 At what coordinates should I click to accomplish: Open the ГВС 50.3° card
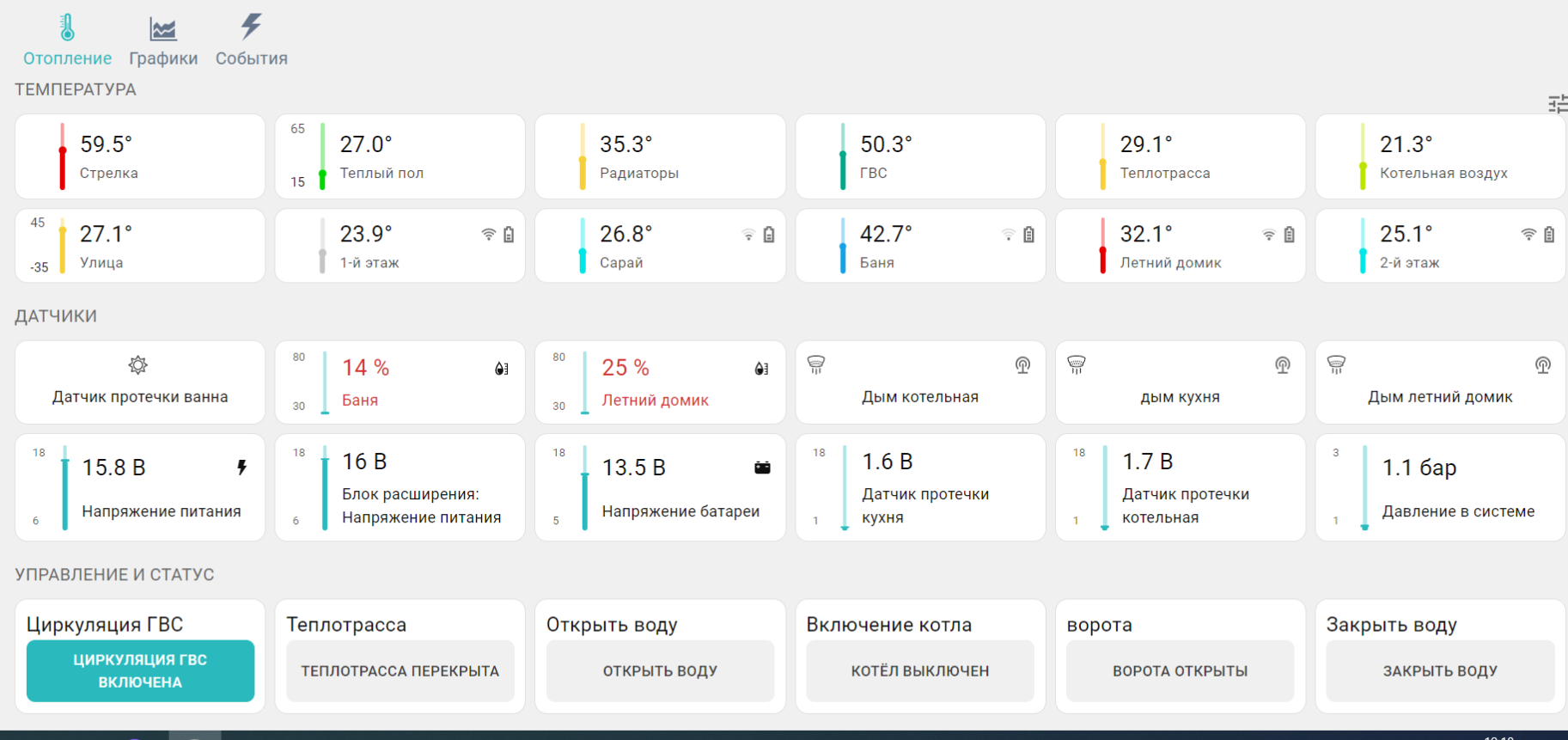click(x=920, y=156)
